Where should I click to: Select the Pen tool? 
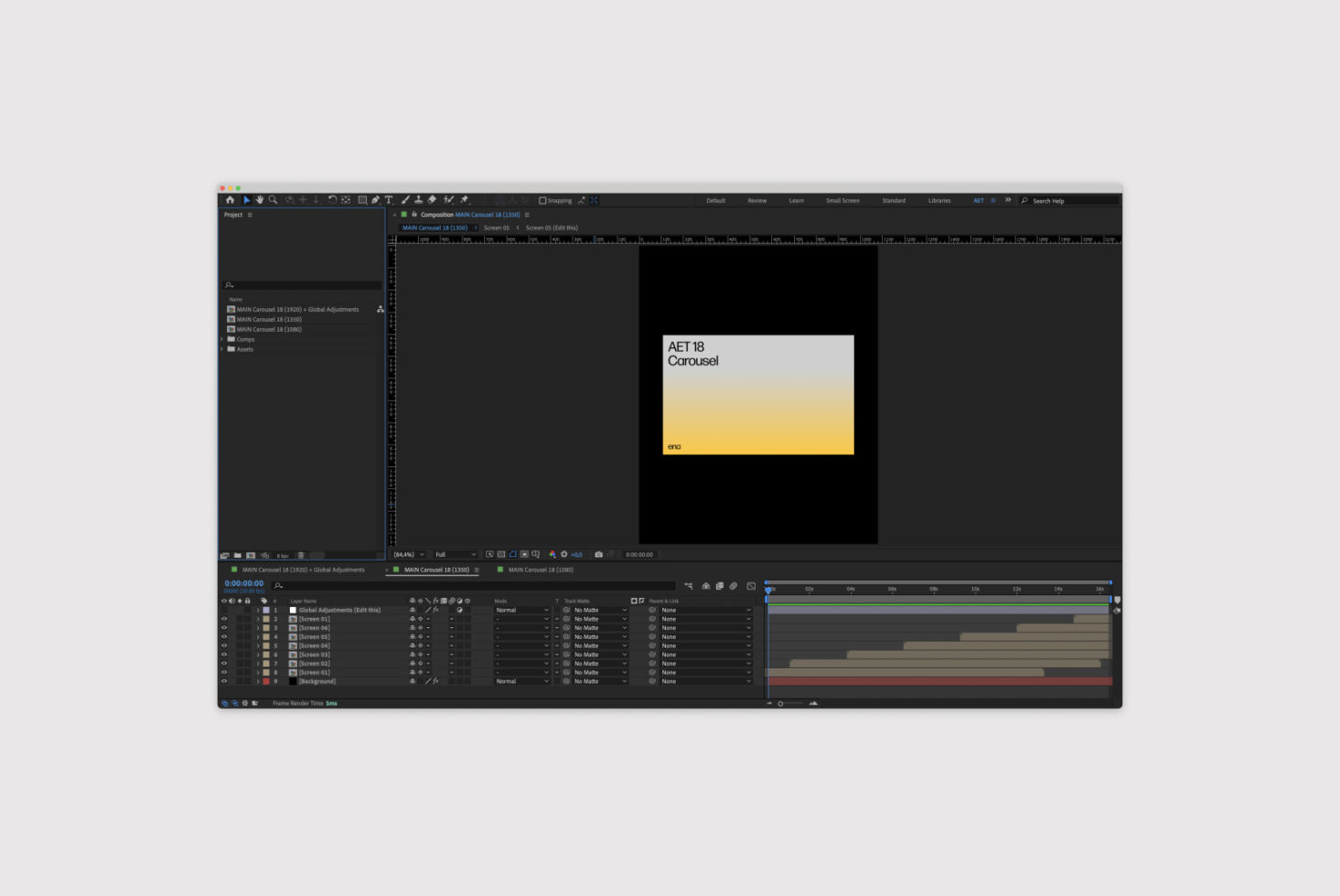click(375, 200)
